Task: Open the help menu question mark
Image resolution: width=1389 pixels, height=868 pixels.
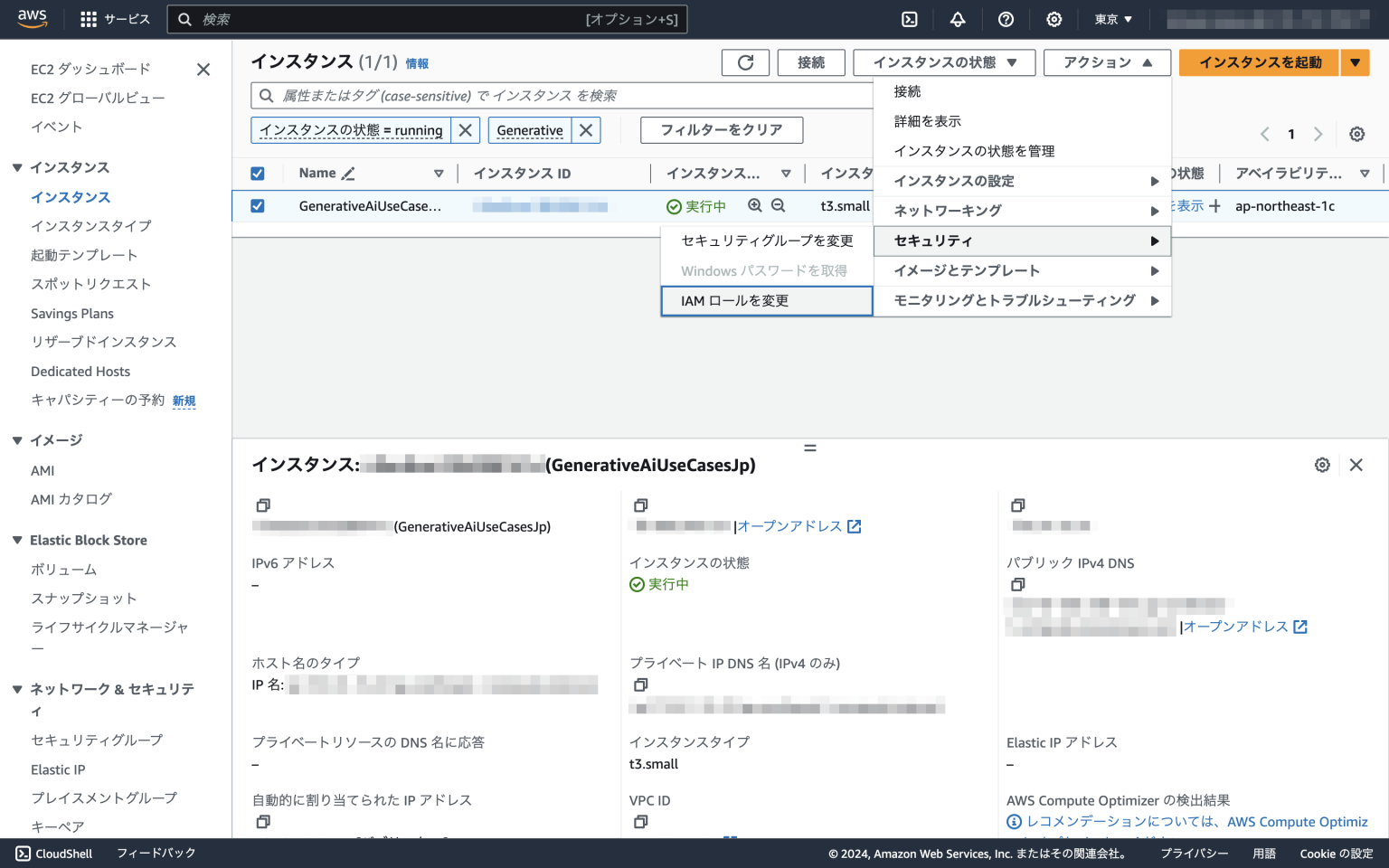Action: coord(1006,19)
